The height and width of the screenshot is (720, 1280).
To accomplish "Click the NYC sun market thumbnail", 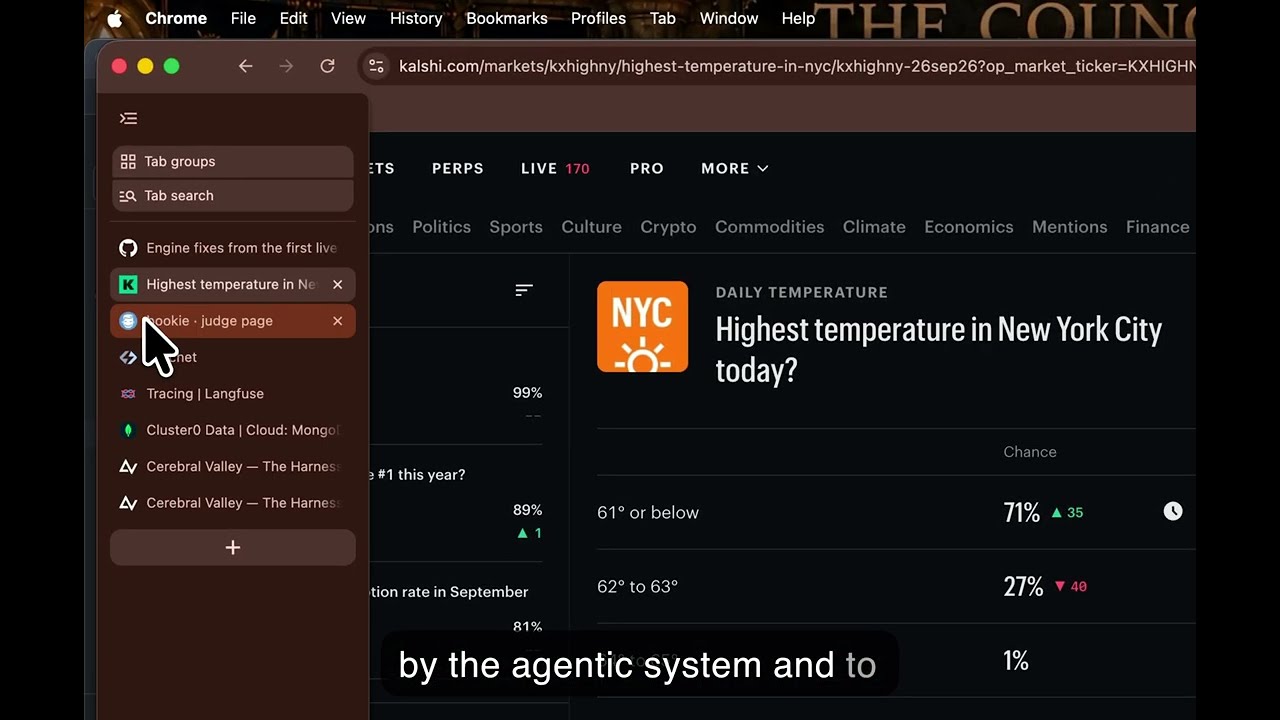I will pyautogui.click(x=642, y=327).
